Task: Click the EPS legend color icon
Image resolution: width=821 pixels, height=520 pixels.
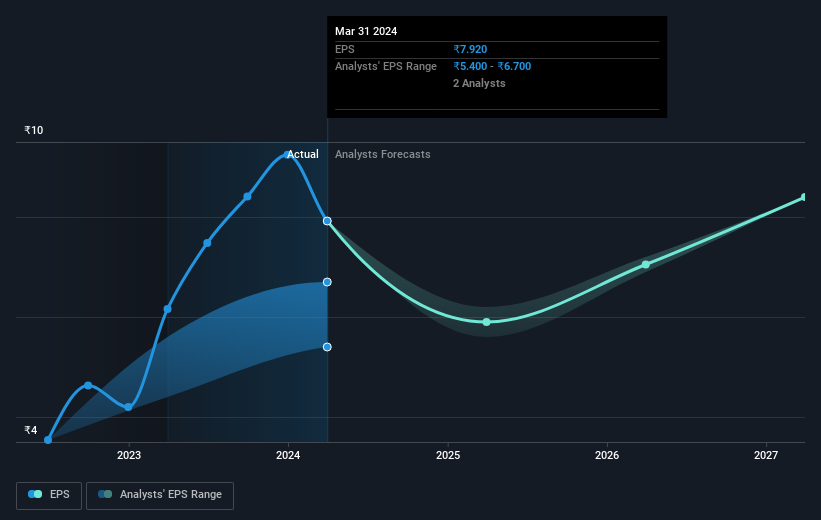Action: click(x=35, y=494)
